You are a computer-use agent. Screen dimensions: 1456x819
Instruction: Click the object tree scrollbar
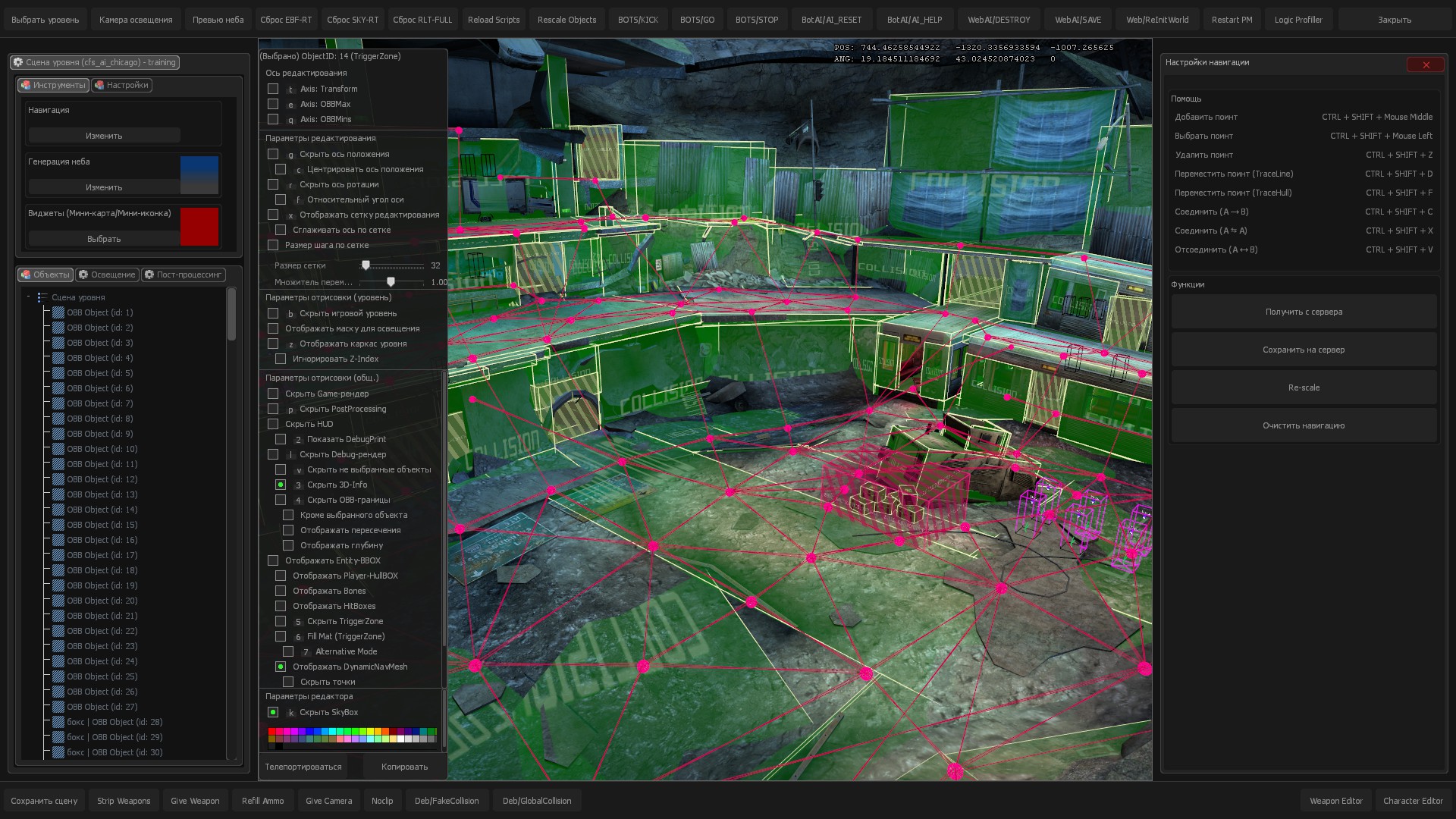click(231, 315)
